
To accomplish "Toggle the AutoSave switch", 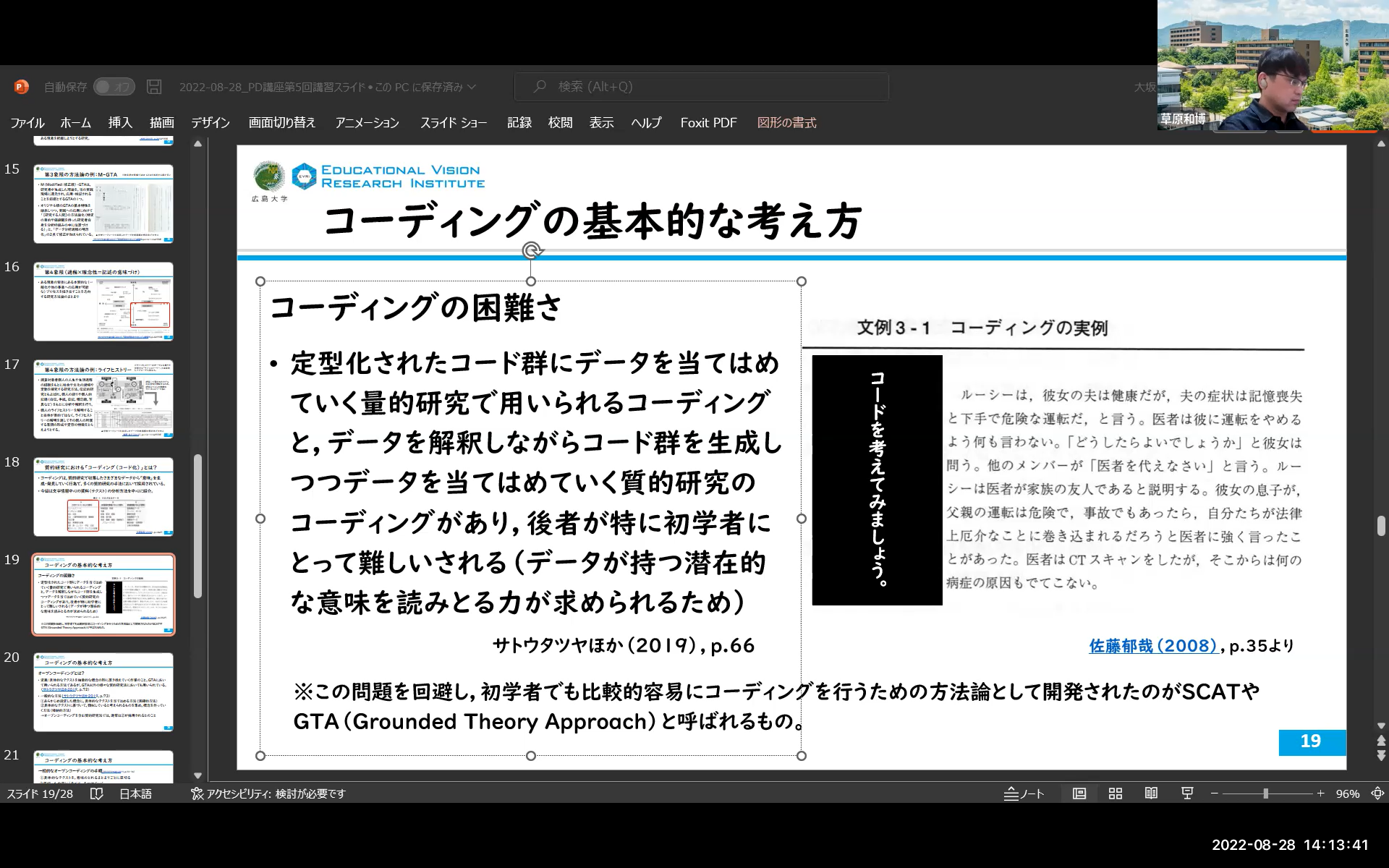I will pyautogui.click(x=114, y=87).
